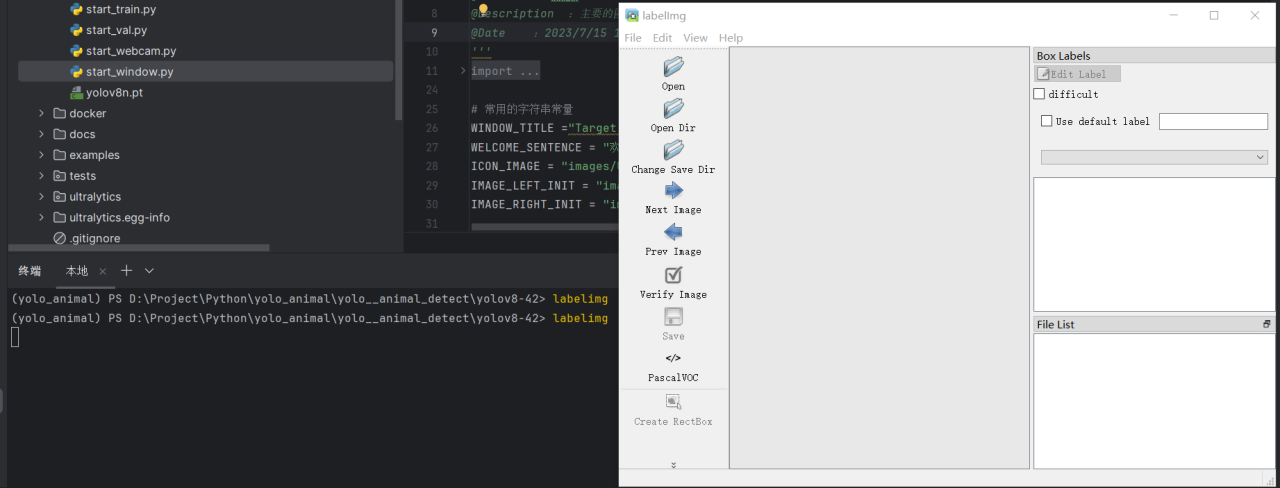Add a new terminal tab with the plus button
This screenshot has width=1280, height=488.
(127, 271)
